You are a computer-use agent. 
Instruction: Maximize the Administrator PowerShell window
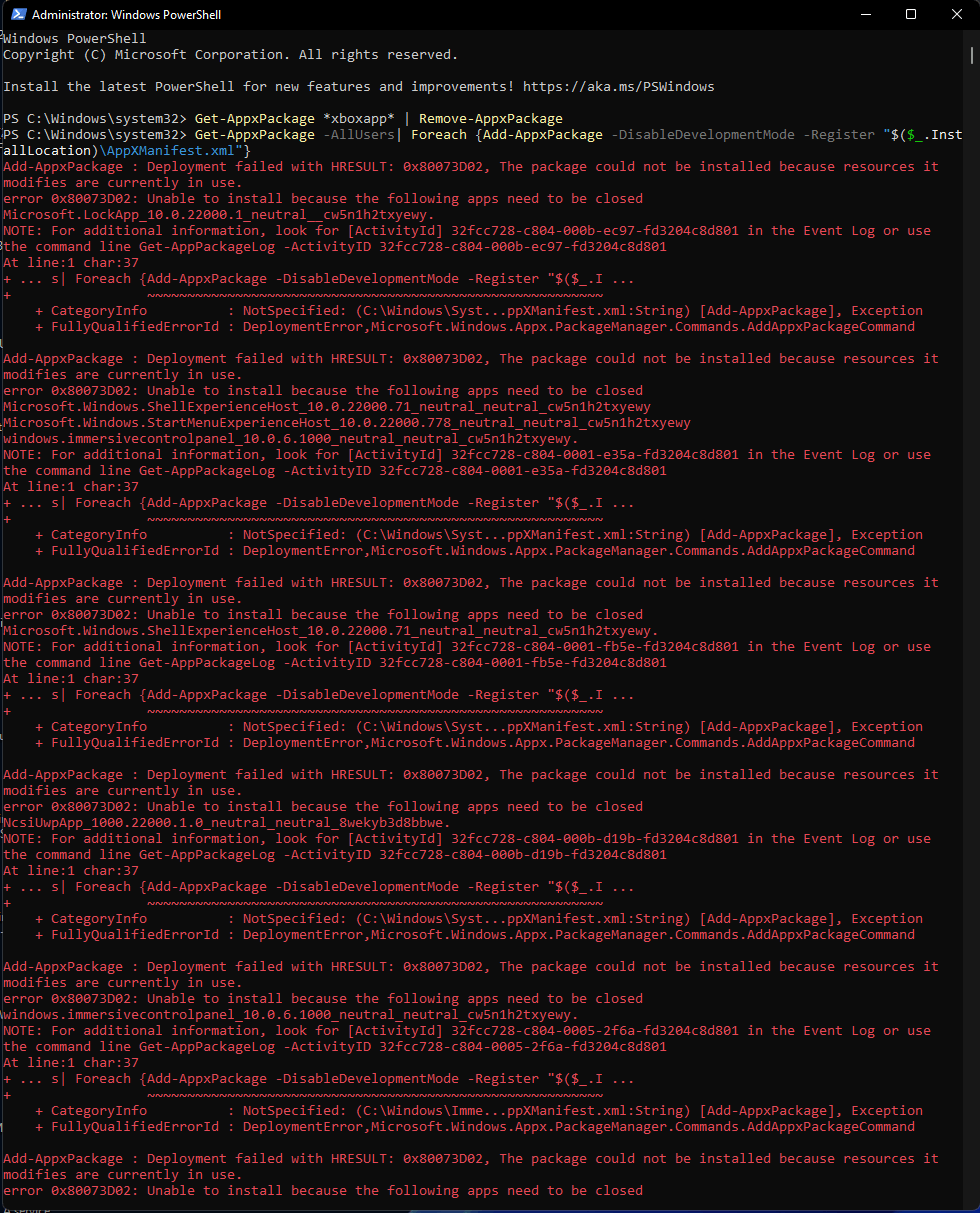[911, 14]
